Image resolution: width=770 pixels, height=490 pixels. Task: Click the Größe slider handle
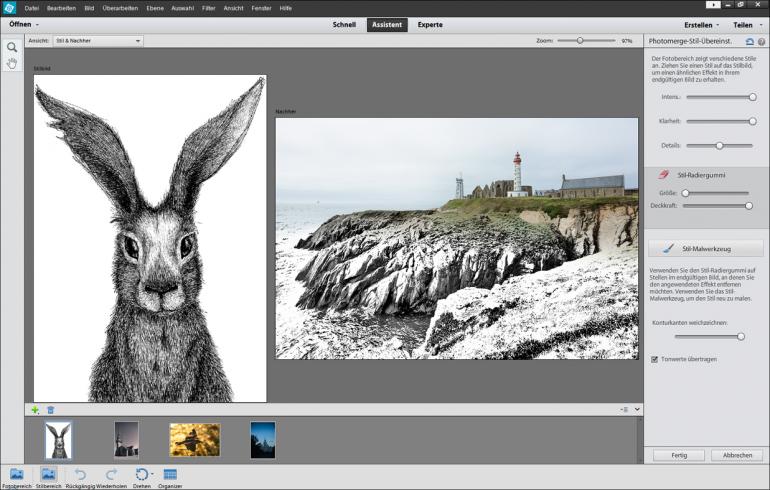pos(686,193)
